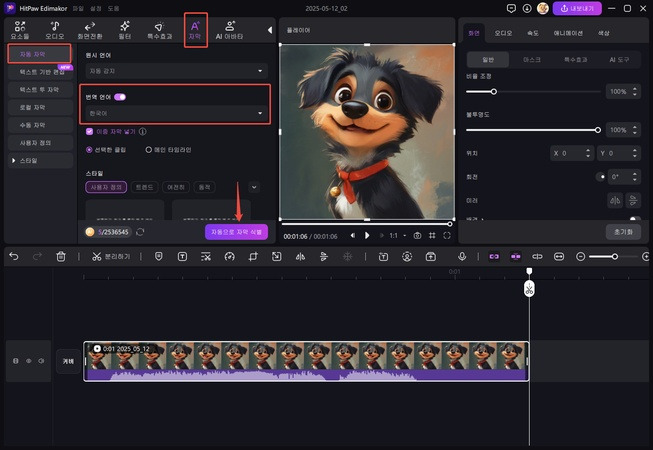Click the auto-recognize subtitles purple button
The width and height of the screenshot is (653, 450).
point(236,232)
